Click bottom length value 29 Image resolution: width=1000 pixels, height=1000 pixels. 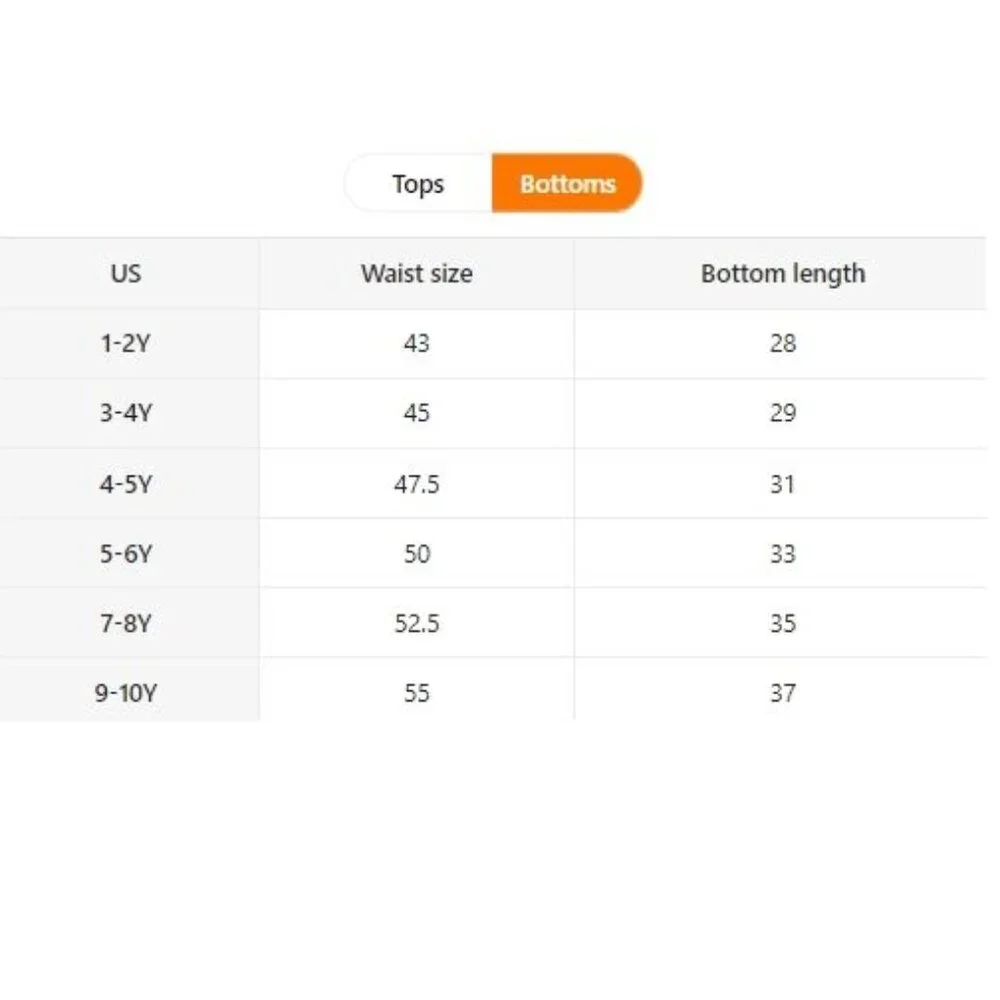coord(783,413)
